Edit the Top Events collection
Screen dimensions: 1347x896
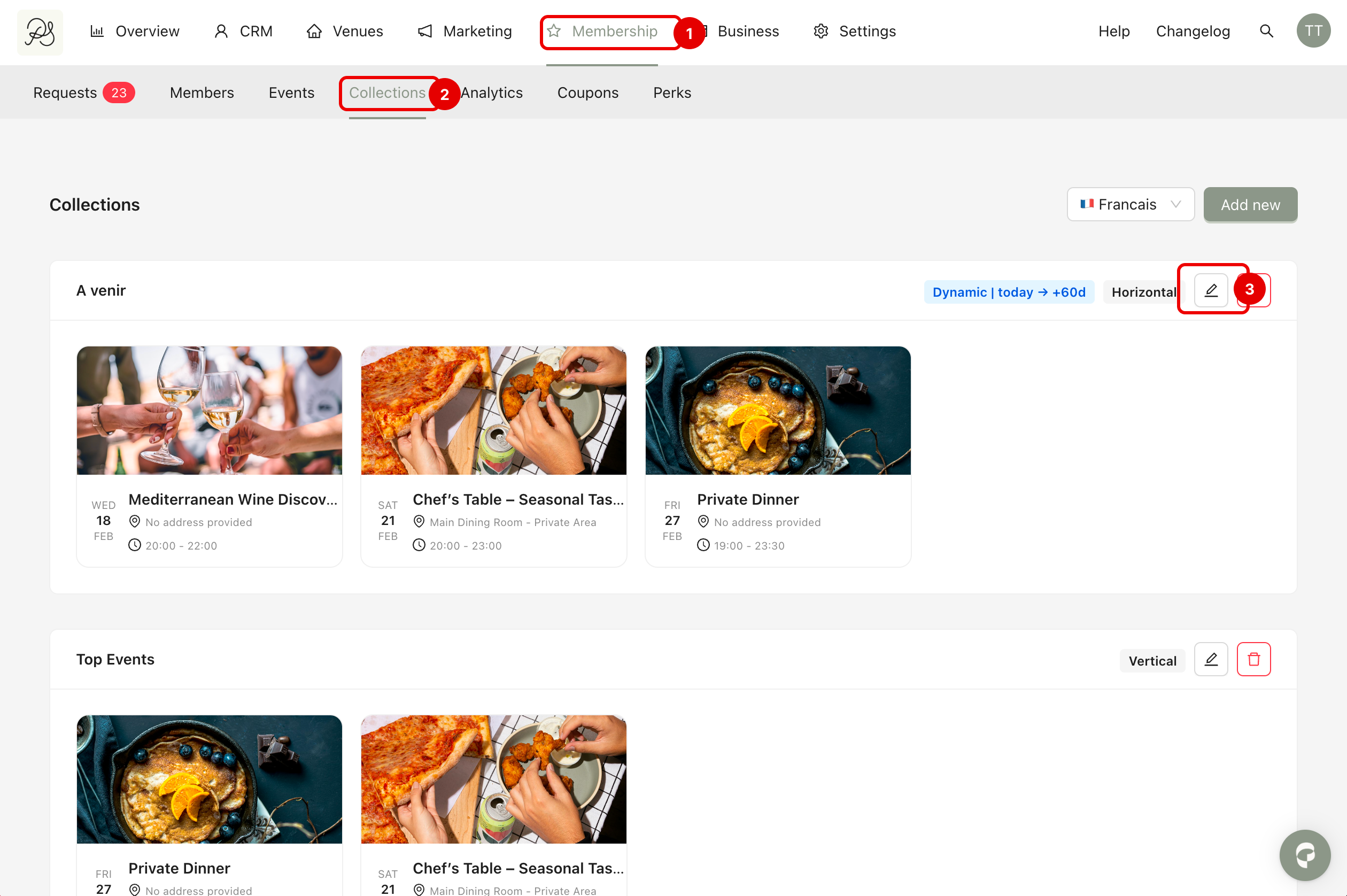tap(1211, 659)
